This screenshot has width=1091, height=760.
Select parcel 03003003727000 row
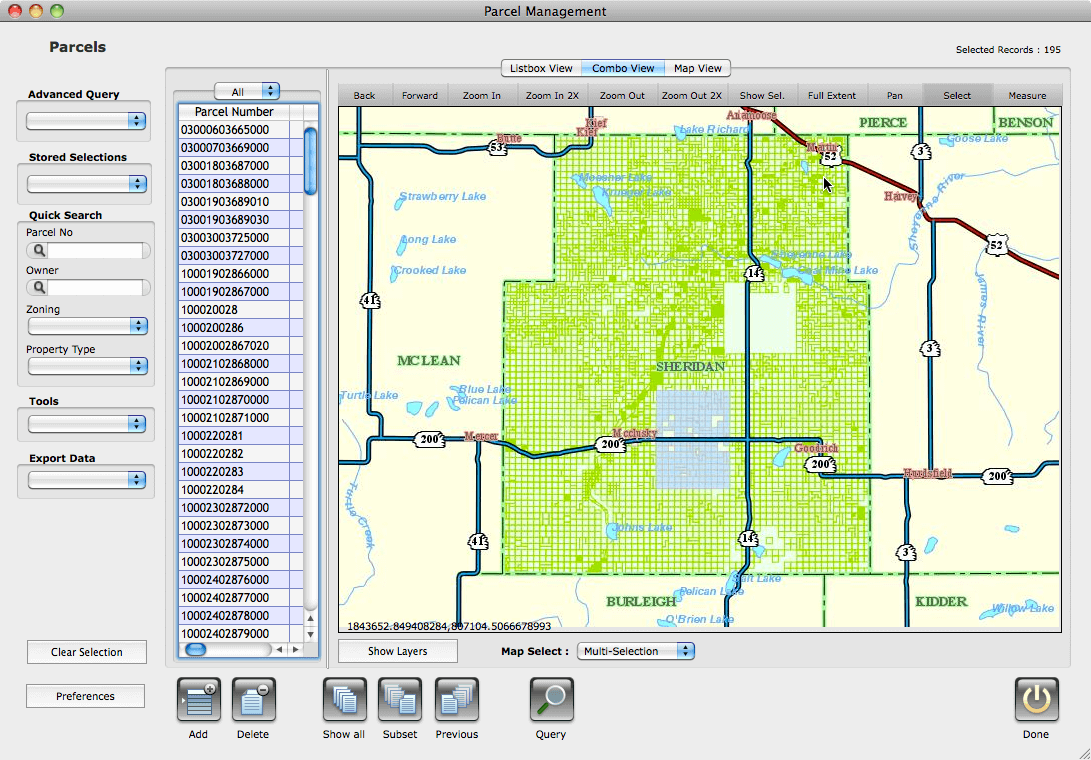point(241,255)
